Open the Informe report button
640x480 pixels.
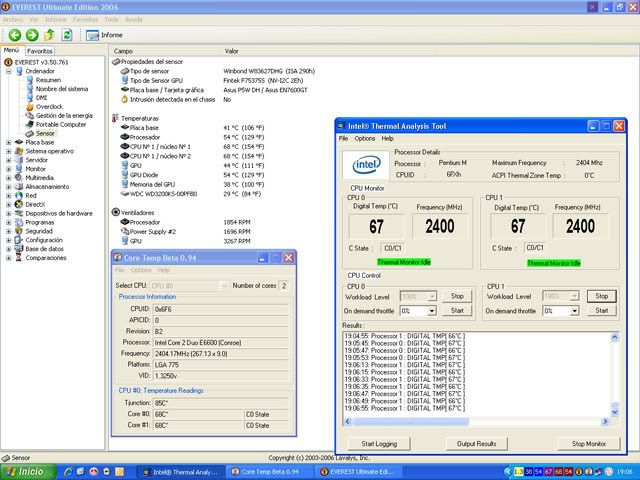point(104,36)
